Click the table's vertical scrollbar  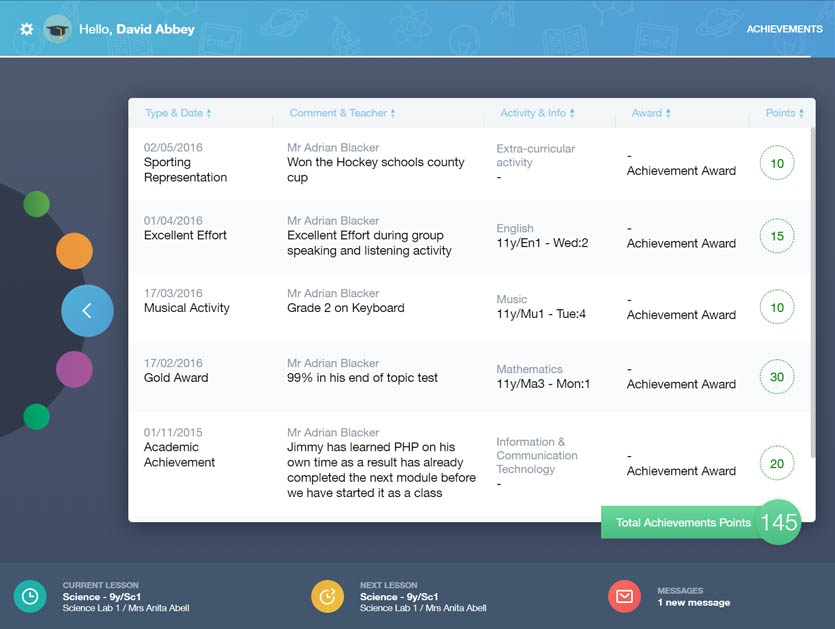812,292
